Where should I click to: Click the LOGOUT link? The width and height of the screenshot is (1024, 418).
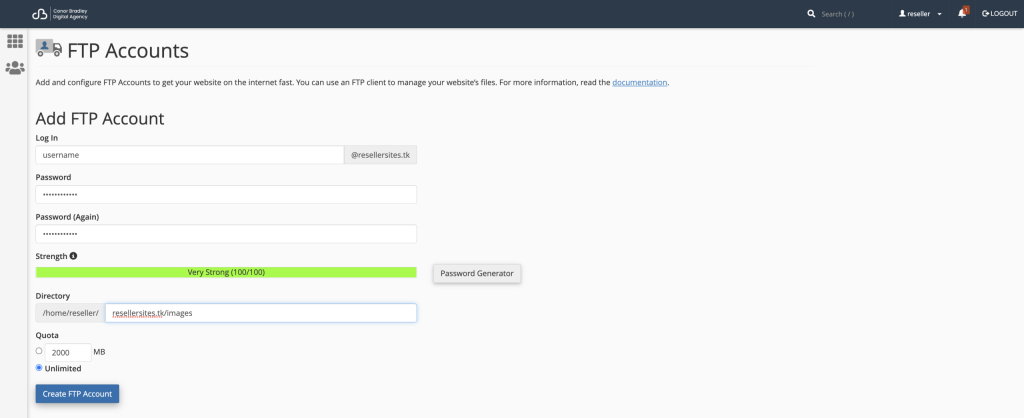[999, 14]
